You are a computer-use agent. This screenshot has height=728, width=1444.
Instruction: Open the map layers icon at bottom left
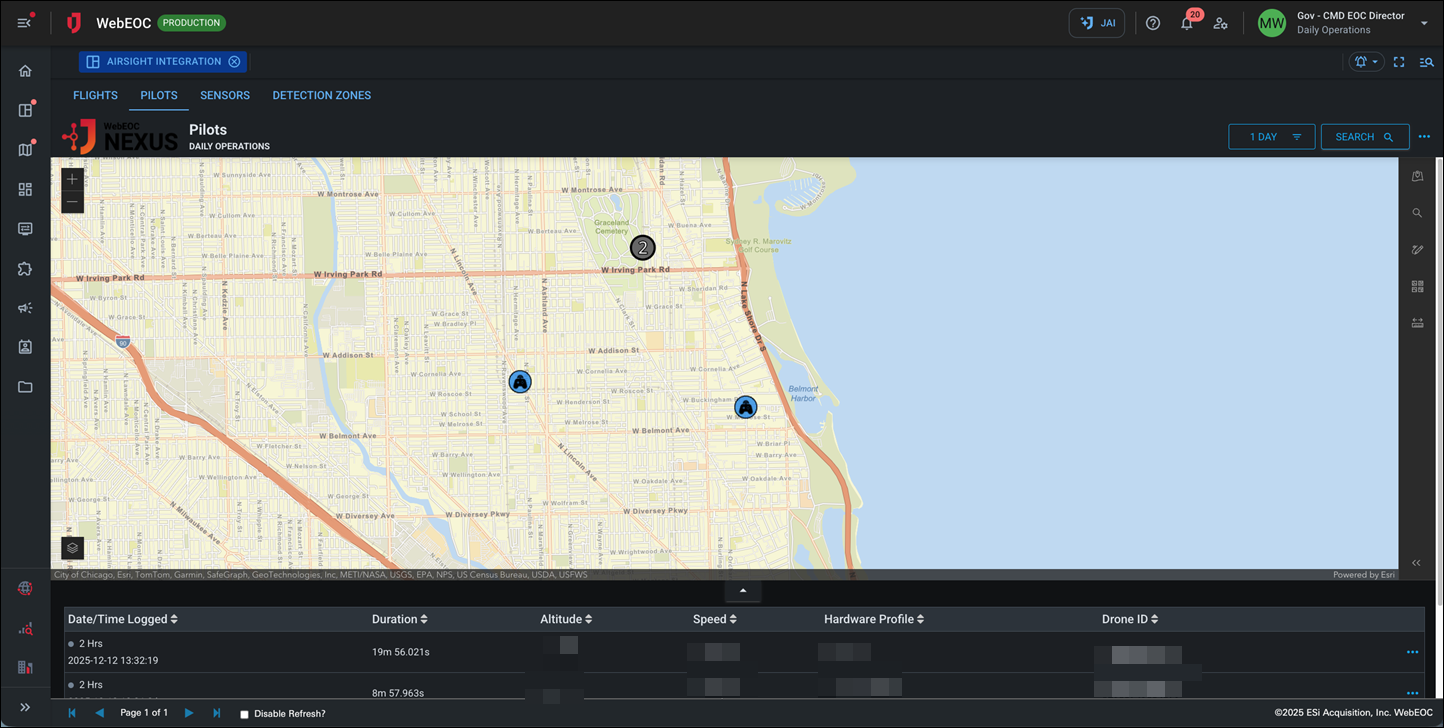(x=71, y=547)
